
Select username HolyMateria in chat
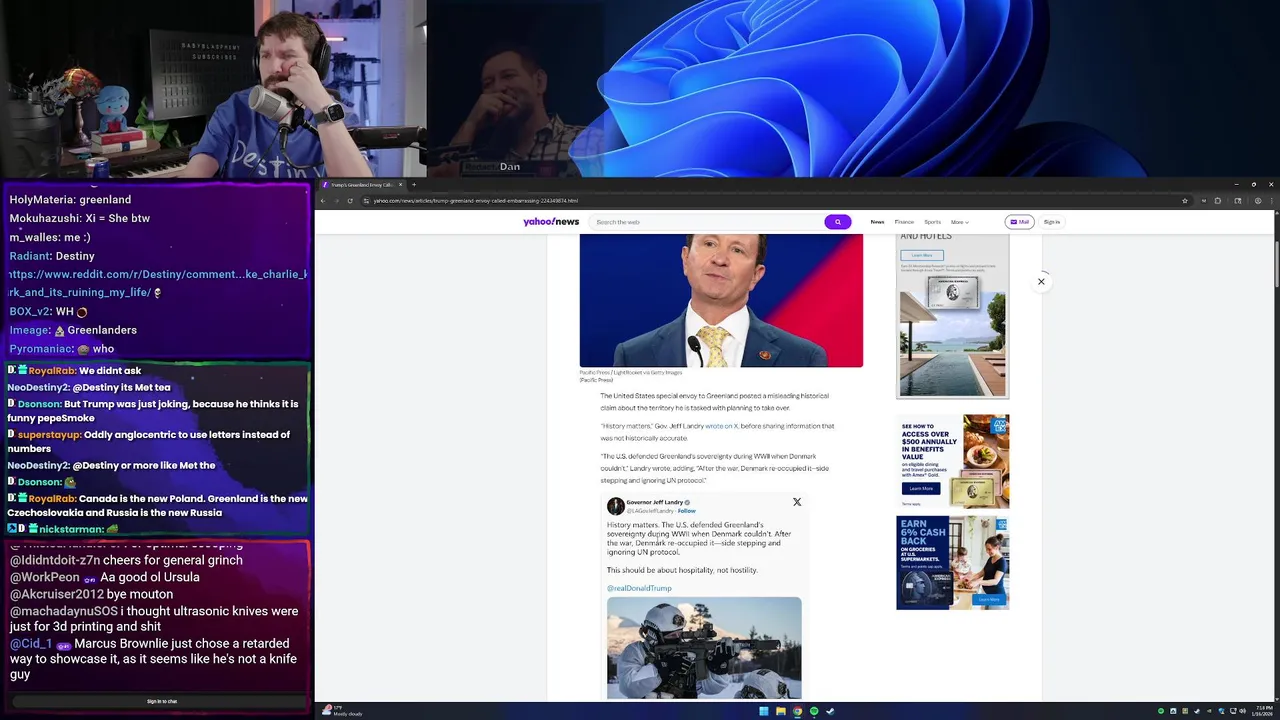coord(42,200)
